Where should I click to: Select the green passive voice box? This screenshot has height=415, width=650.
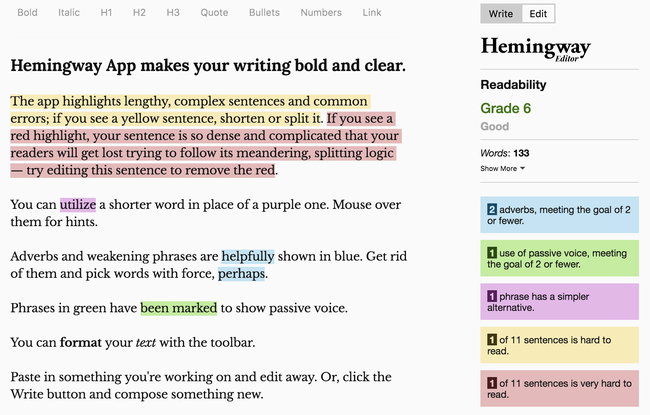click(559, 258)
